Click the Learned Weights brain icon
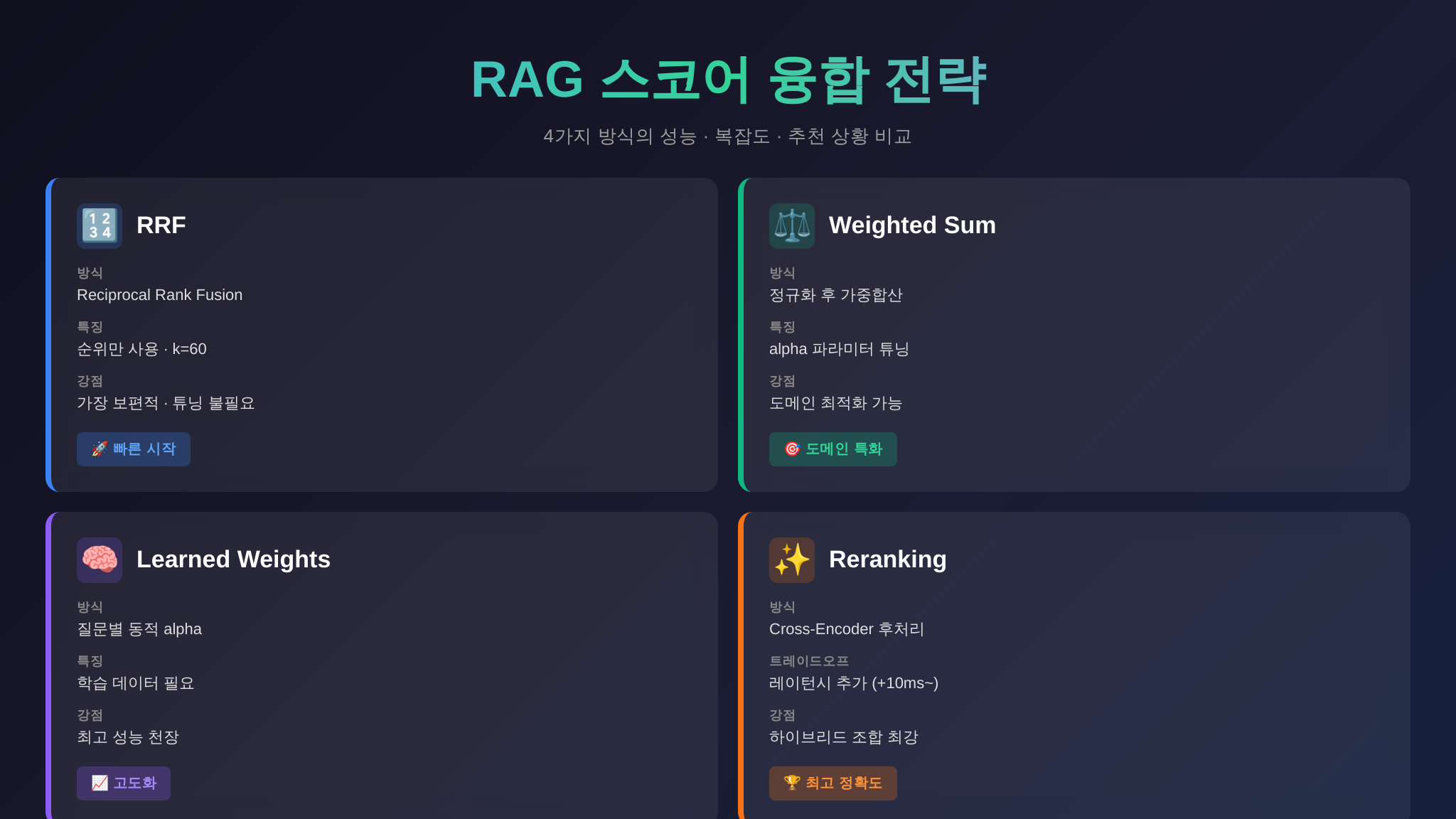 click(x=100, y=560)
